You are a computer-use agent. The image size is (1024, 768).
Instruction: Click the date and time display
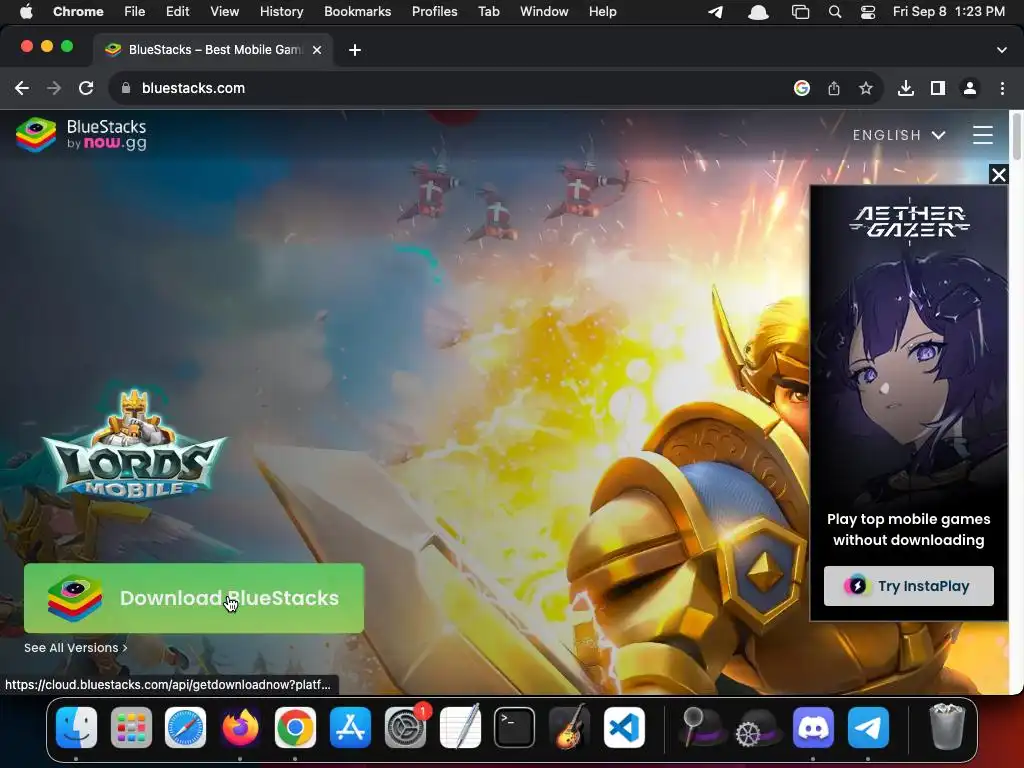pos(949,12)
